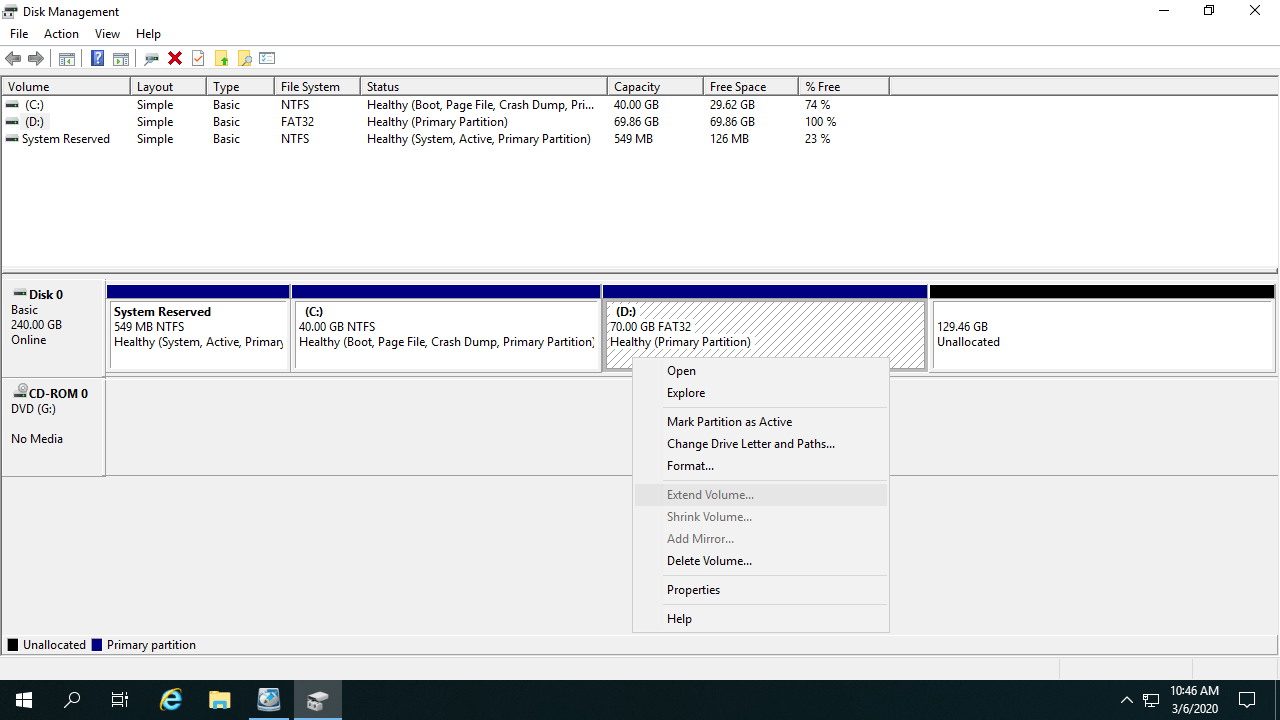Click the blue Help question mark icon
1280x720 pixels.
click(97, 58)
